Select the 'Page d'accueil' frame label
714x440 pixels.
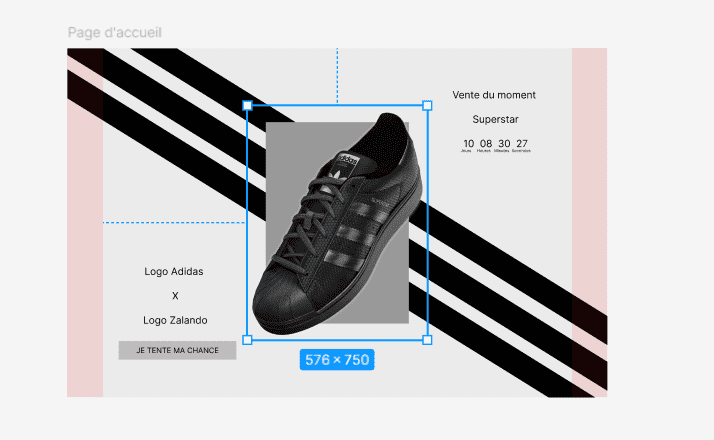(115, 33)
